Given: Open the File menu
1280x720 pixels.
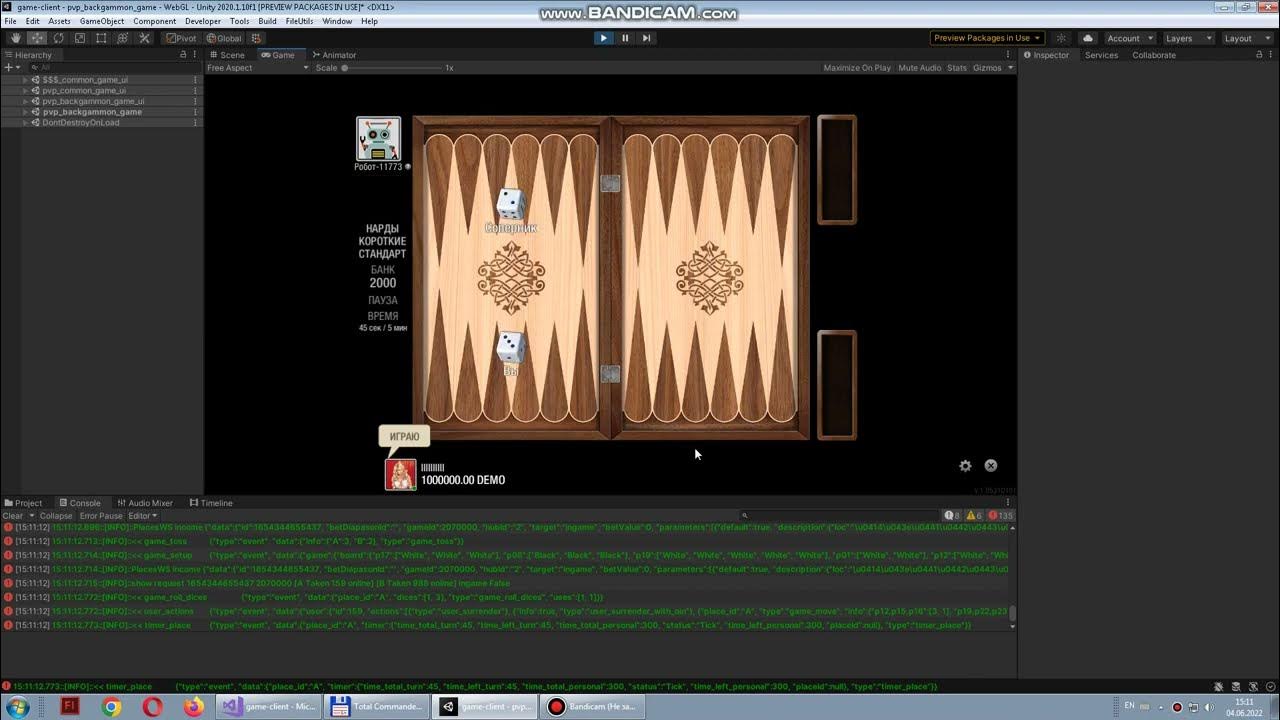Looking at the screenshot, I should (x=10, y=21).
